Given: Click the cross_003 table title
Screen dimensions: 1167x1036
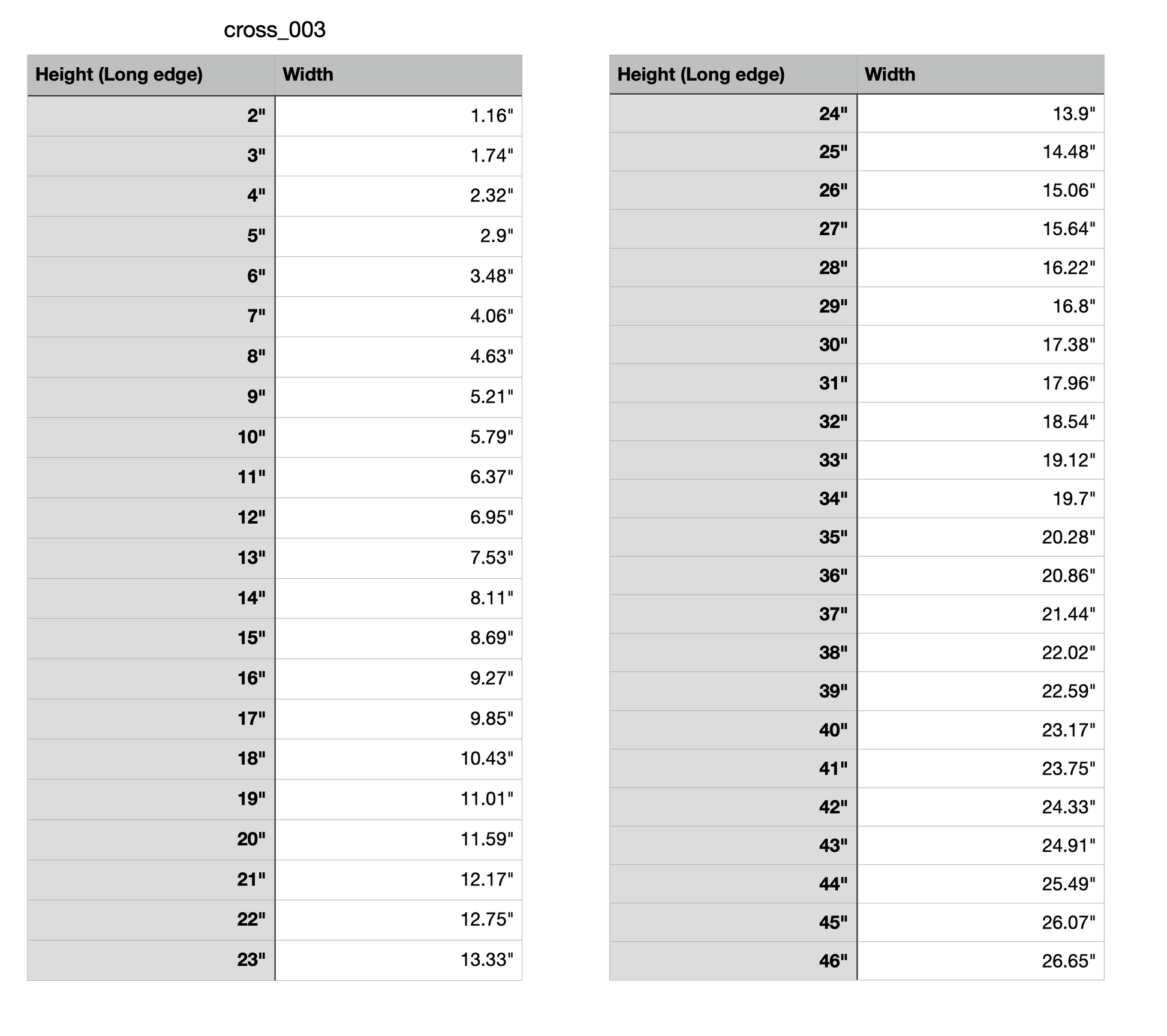Looking at the screenshot, I should pyautogui.click(x=274, y=30).
